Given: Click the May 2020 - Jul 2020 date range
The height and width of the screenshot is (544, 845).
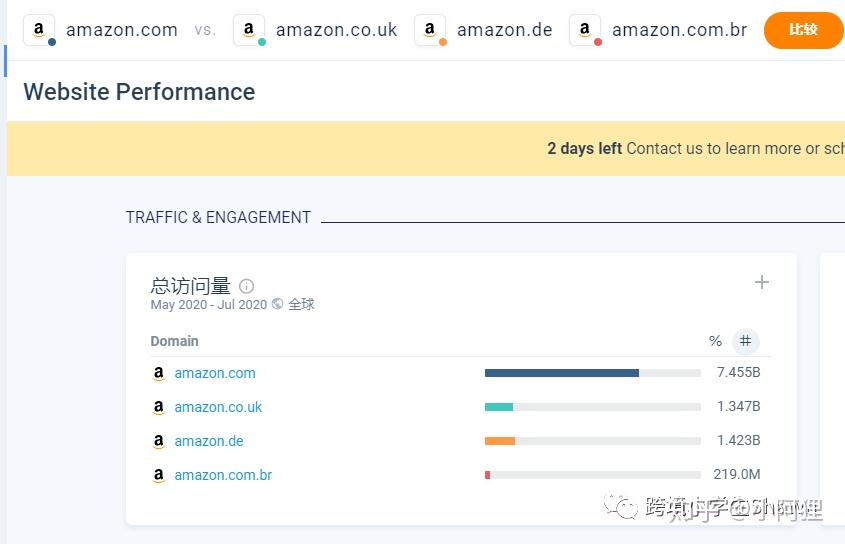Looking at the screenshot, I should [x=209, y=305].
